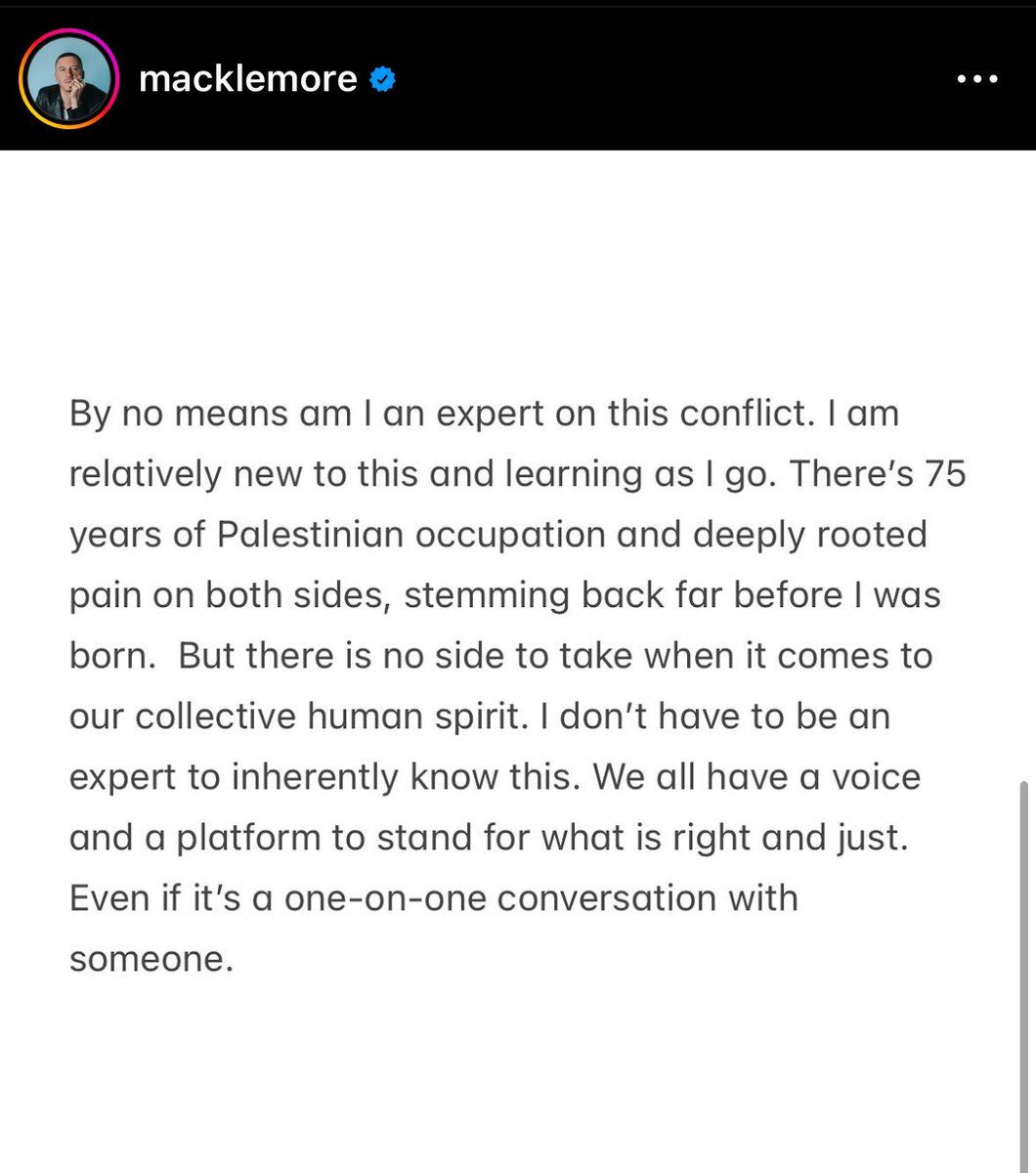1036x1173 pixels.
Task: Open macklemore's profile picture
Action: click(x=68, y=80)
